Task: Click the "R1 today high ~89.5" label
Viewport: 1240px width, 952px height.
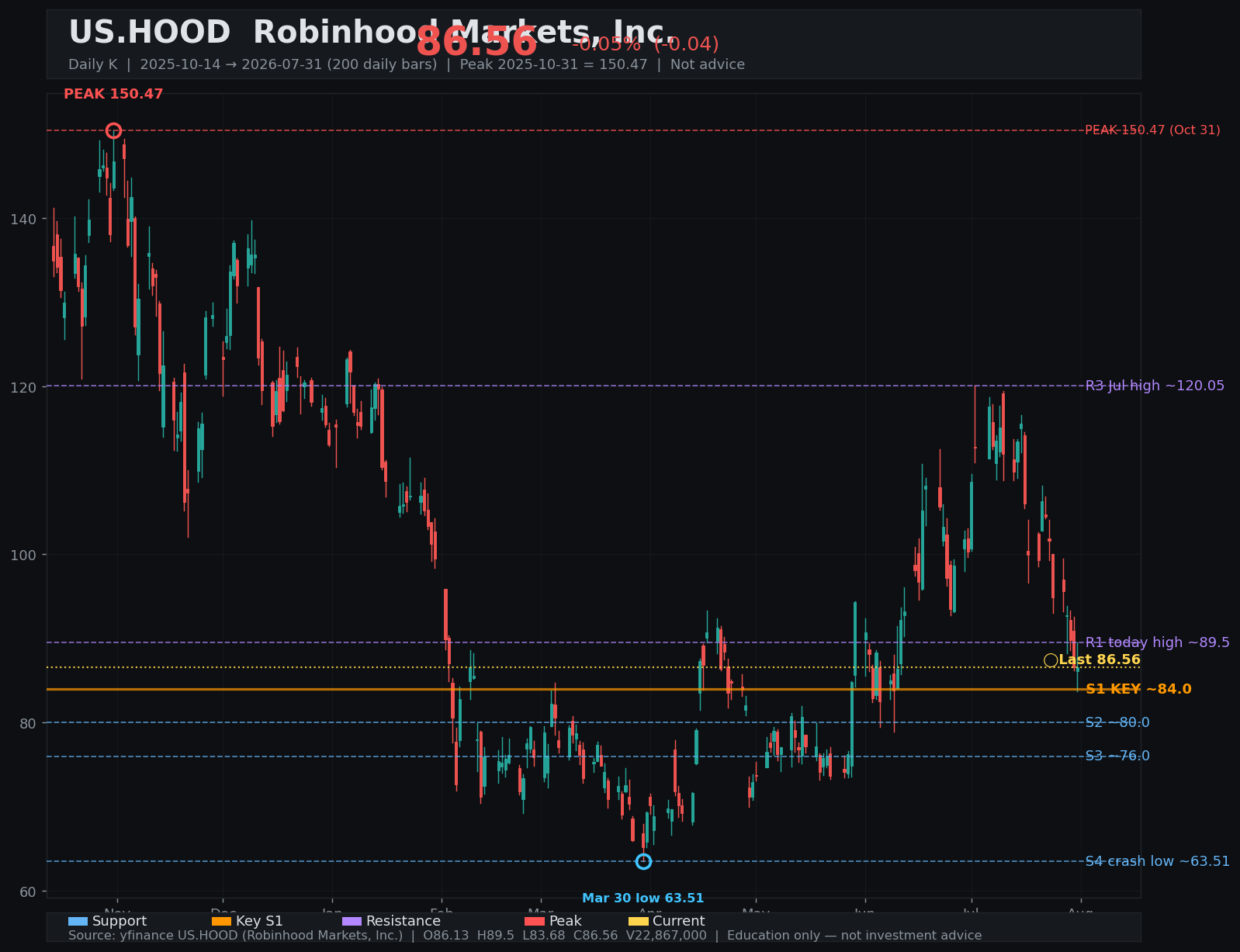Action: pyautogui.click(x=1157, y=642)
